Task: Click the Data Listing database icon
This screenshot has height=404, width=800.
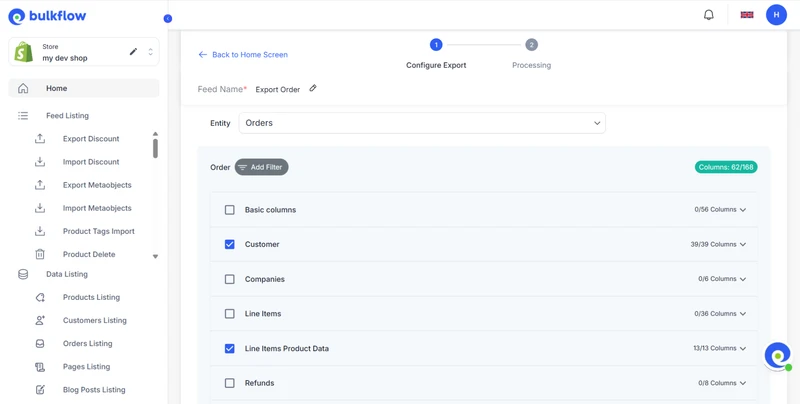Action: pos(23,274)
